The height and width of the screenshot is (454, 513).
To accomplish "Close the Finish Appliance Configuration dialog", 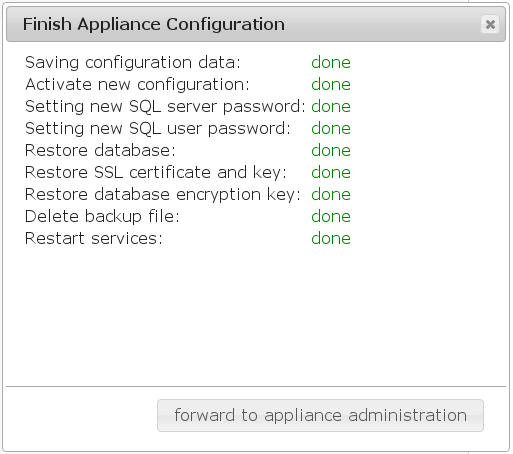I will coord(490,24).
